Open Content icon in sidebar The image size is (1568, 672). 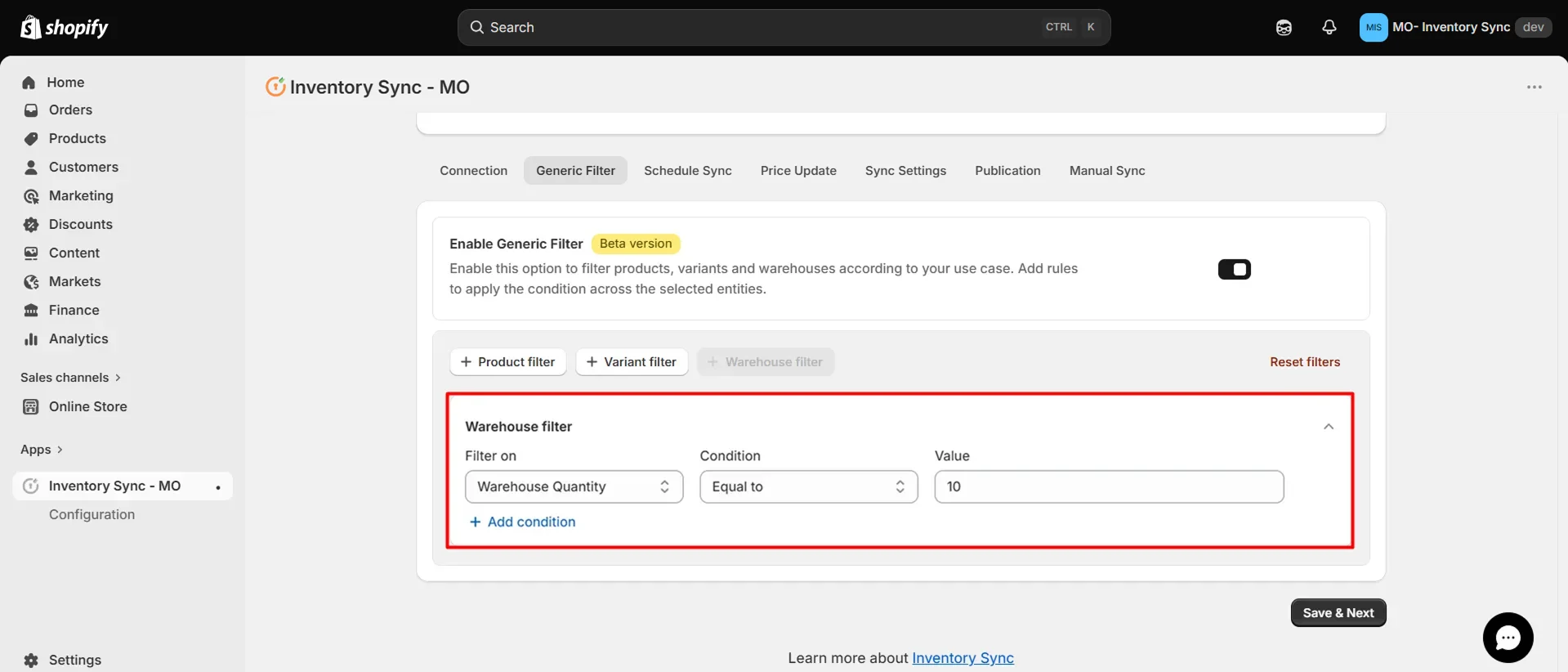tap(31, 253)
